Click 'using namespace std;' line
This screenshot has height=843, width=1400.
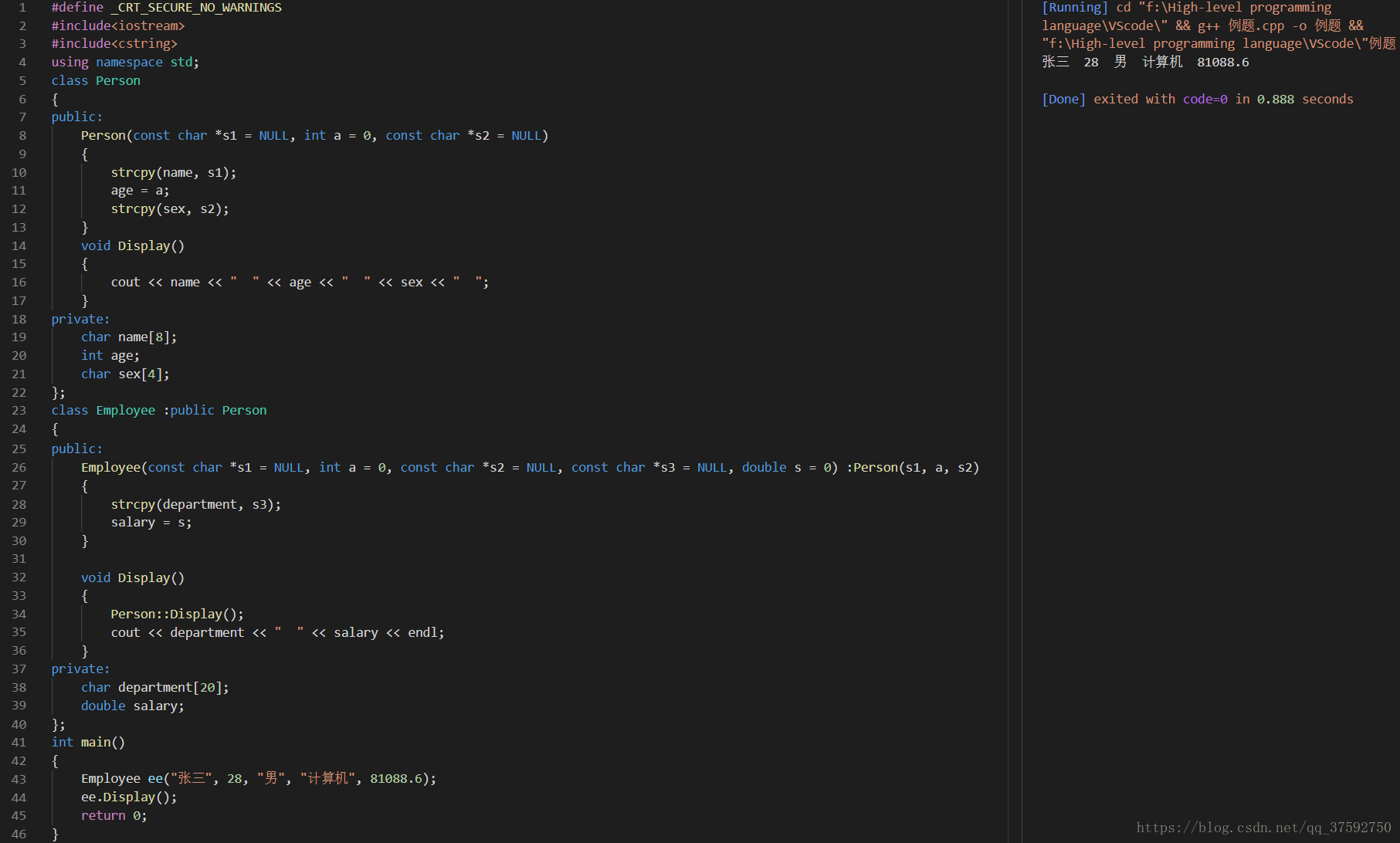(125, 63)
